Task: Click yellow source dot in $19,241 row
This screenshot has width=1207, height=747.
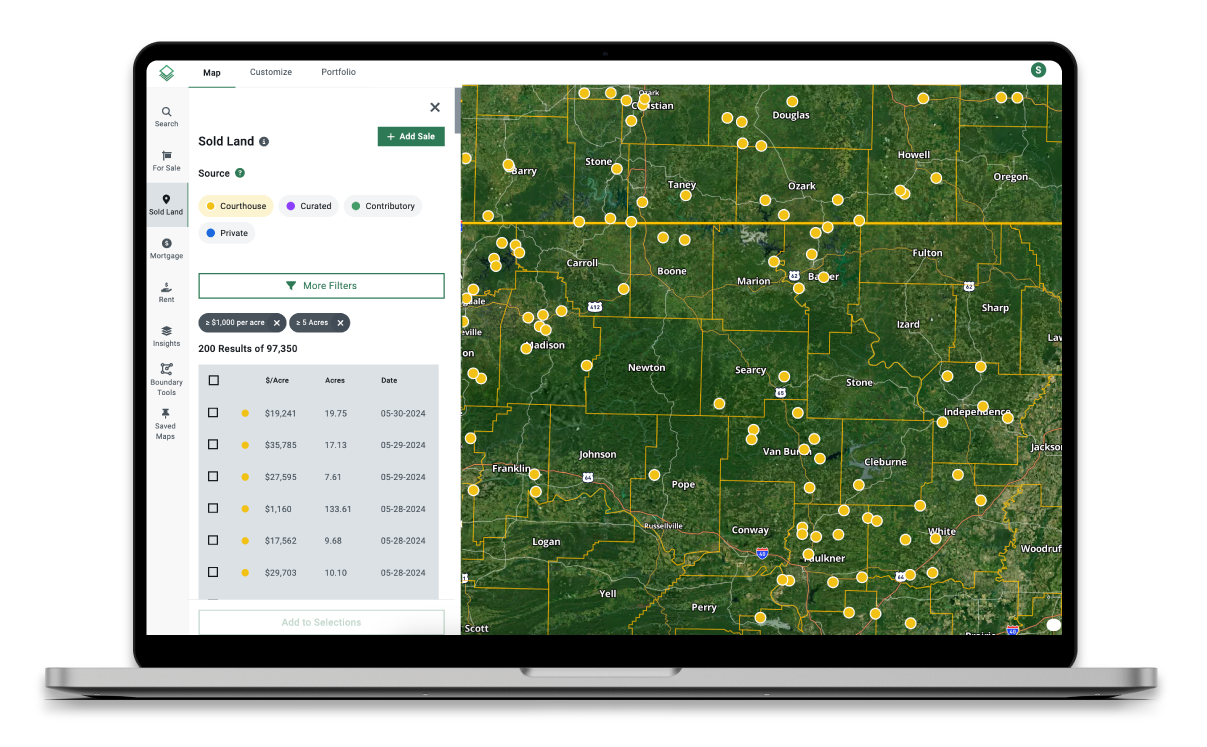Action: coord(245,413)
